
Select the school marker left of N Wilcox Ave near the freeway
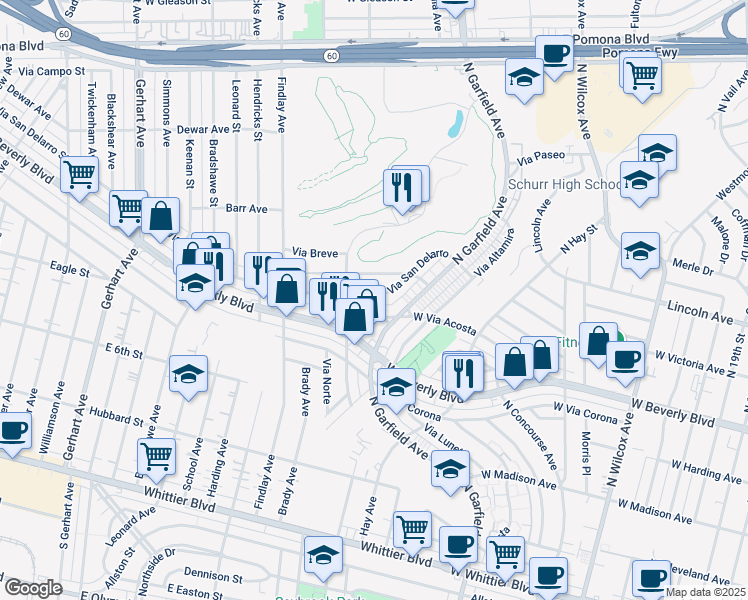pos(524,80)
